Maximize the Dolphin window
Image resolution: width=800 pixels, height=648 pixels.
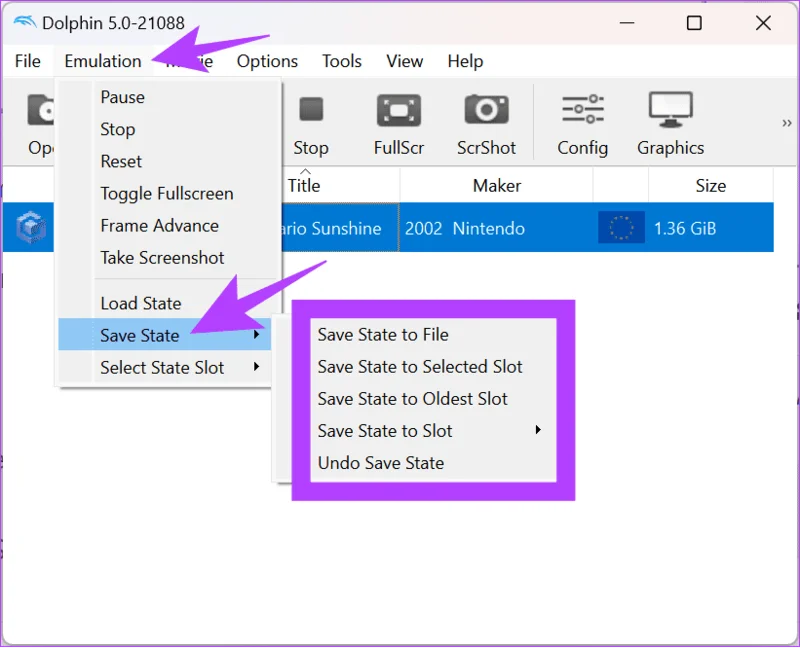694,23
